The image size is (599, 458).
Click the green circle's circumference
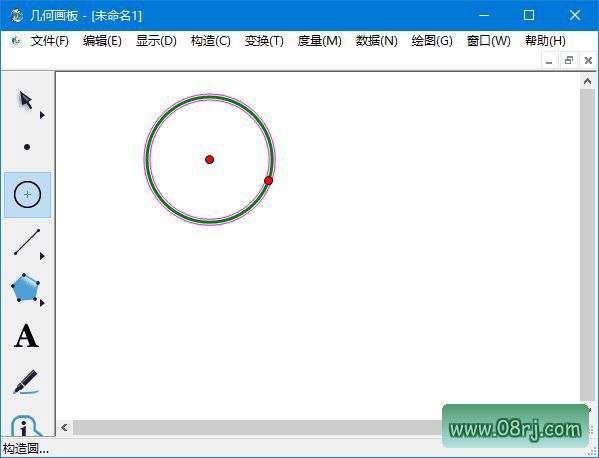pos(210,98)
